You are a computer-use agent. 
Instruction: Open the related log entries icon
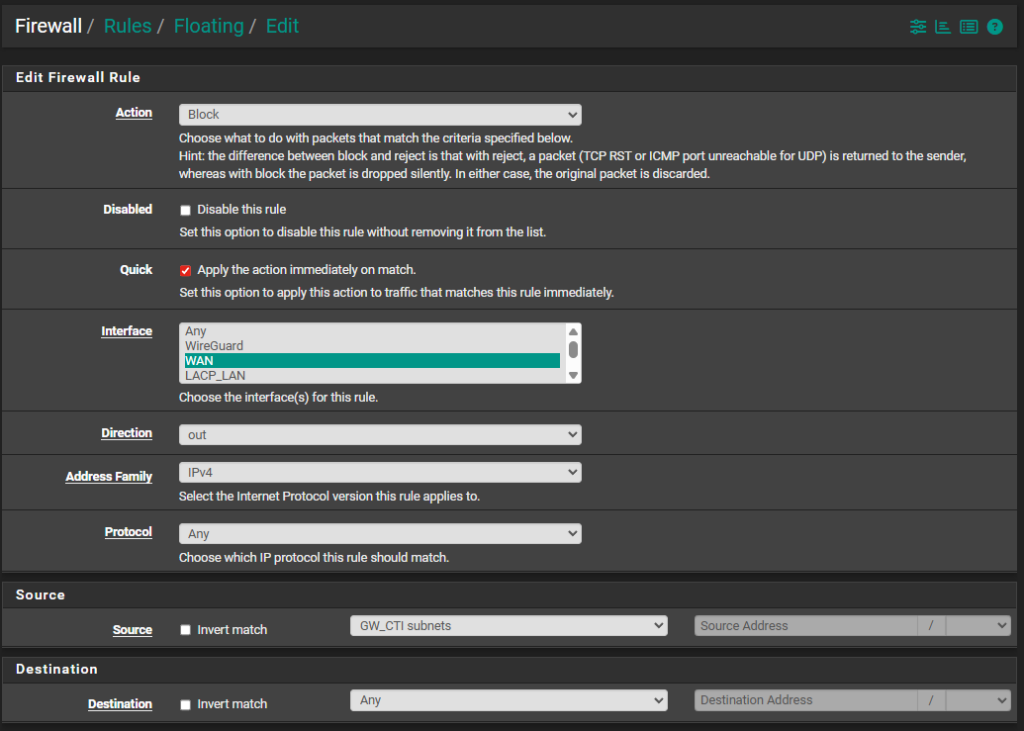click(x=968, y=27)
